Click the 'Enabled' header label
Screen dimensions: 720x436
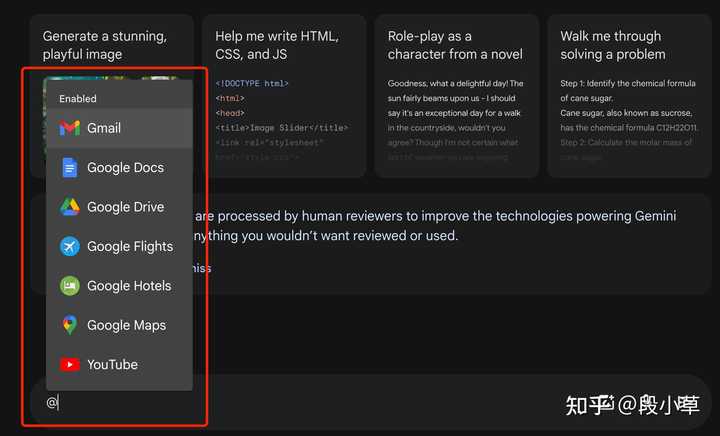(x=78, y=99)
